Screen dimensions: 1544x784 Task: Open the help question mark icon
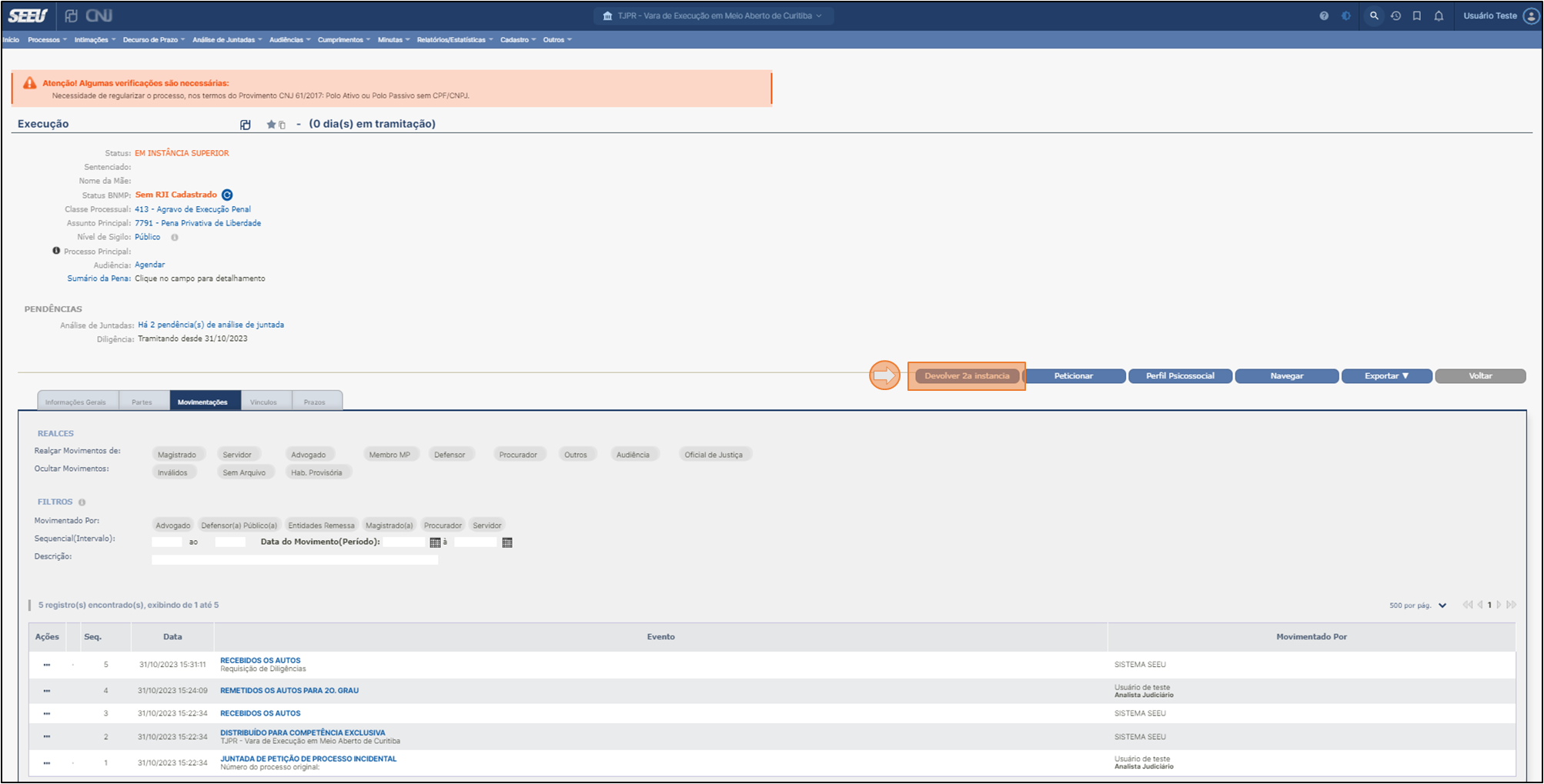pyautogui.click(x=1324, y=15)
